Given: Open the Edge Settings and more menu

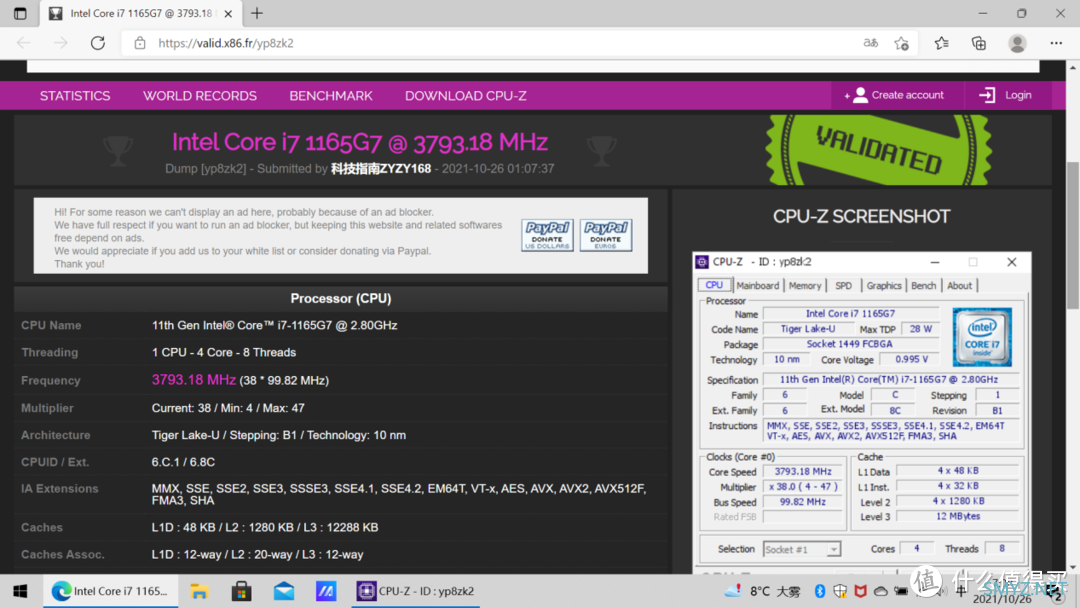Looking at the screenshot, I should [1056, 43].
